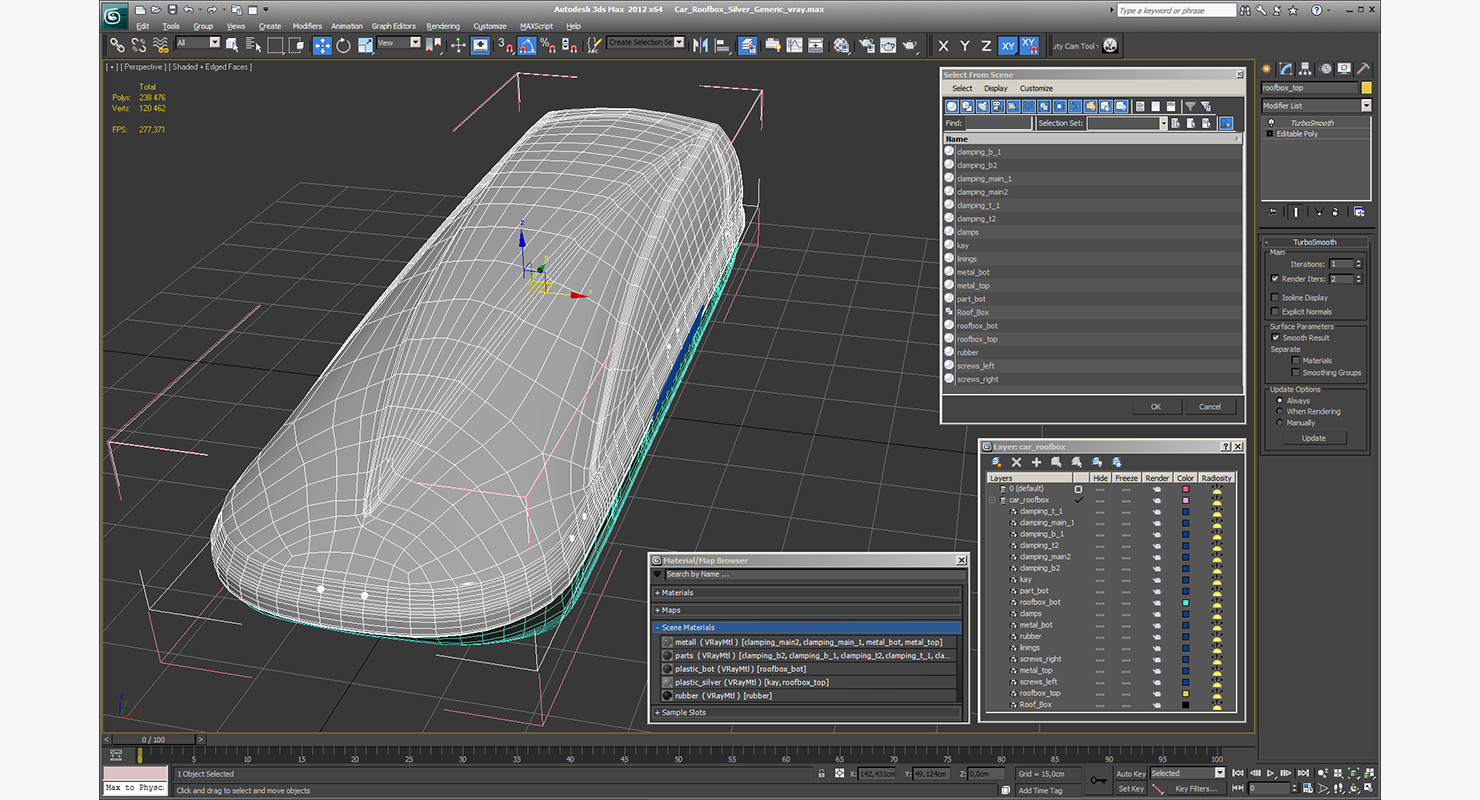1480x800 pixels.
Task: Click the Update button in TurboSmooth
Action: pyautogui.click(x=1314, y=438)
